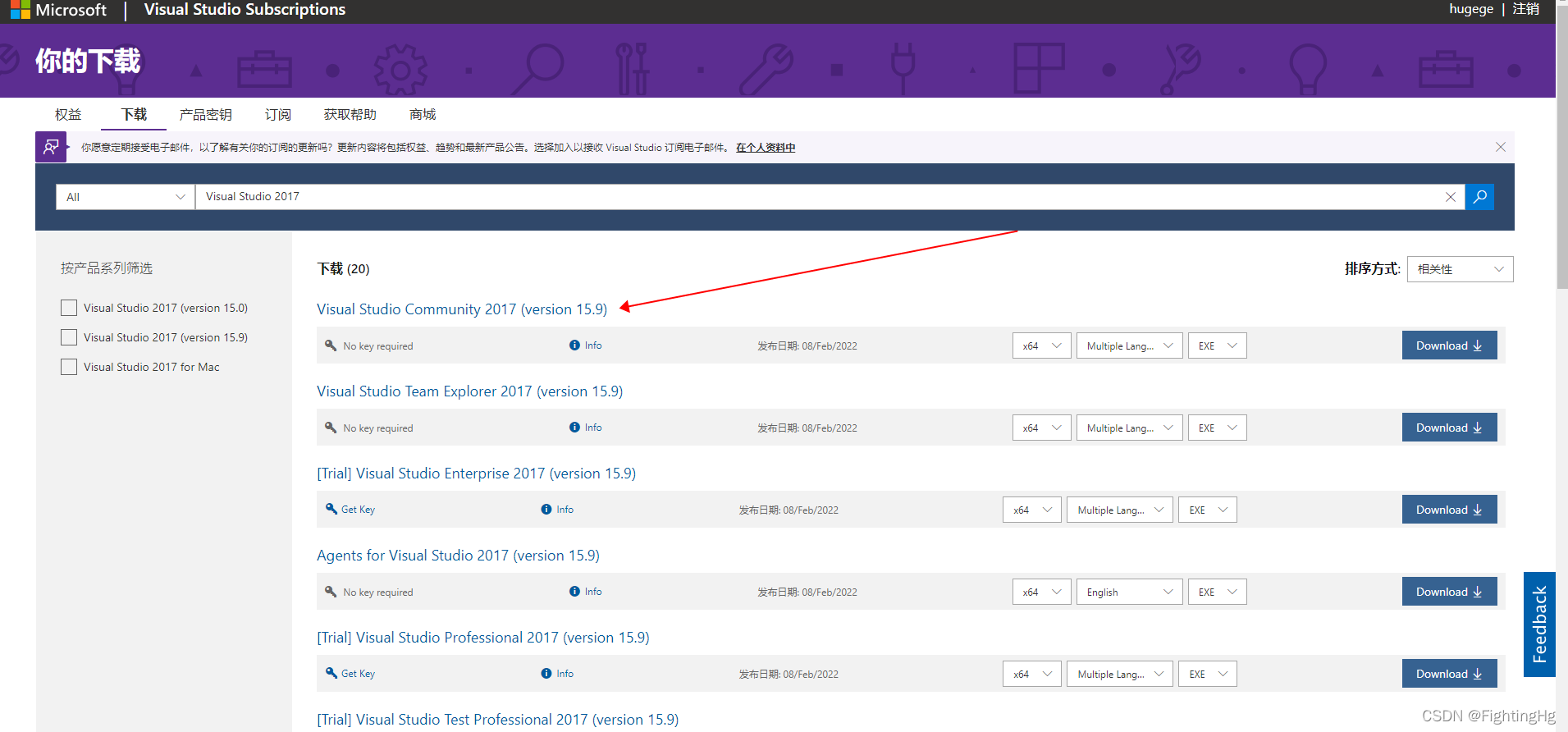
Task: Switch to the 订阅 tab
Action: 278,114
